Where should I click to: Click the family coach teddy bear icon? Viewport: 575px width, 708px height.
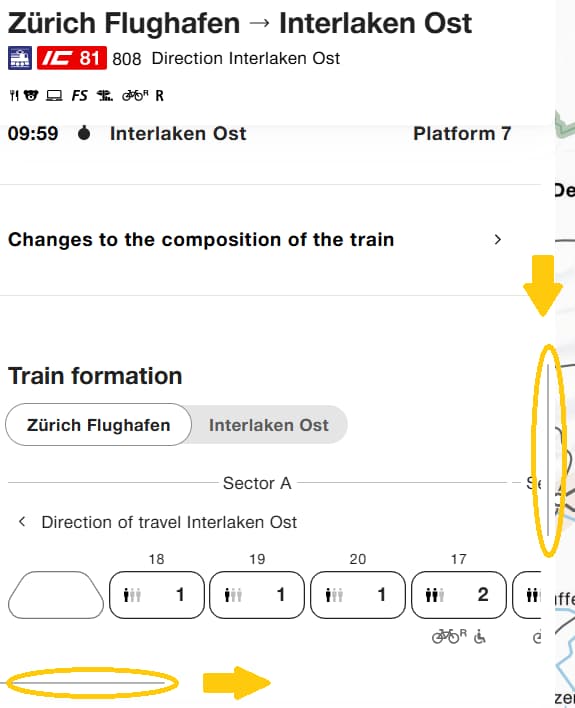click(31, 96)
